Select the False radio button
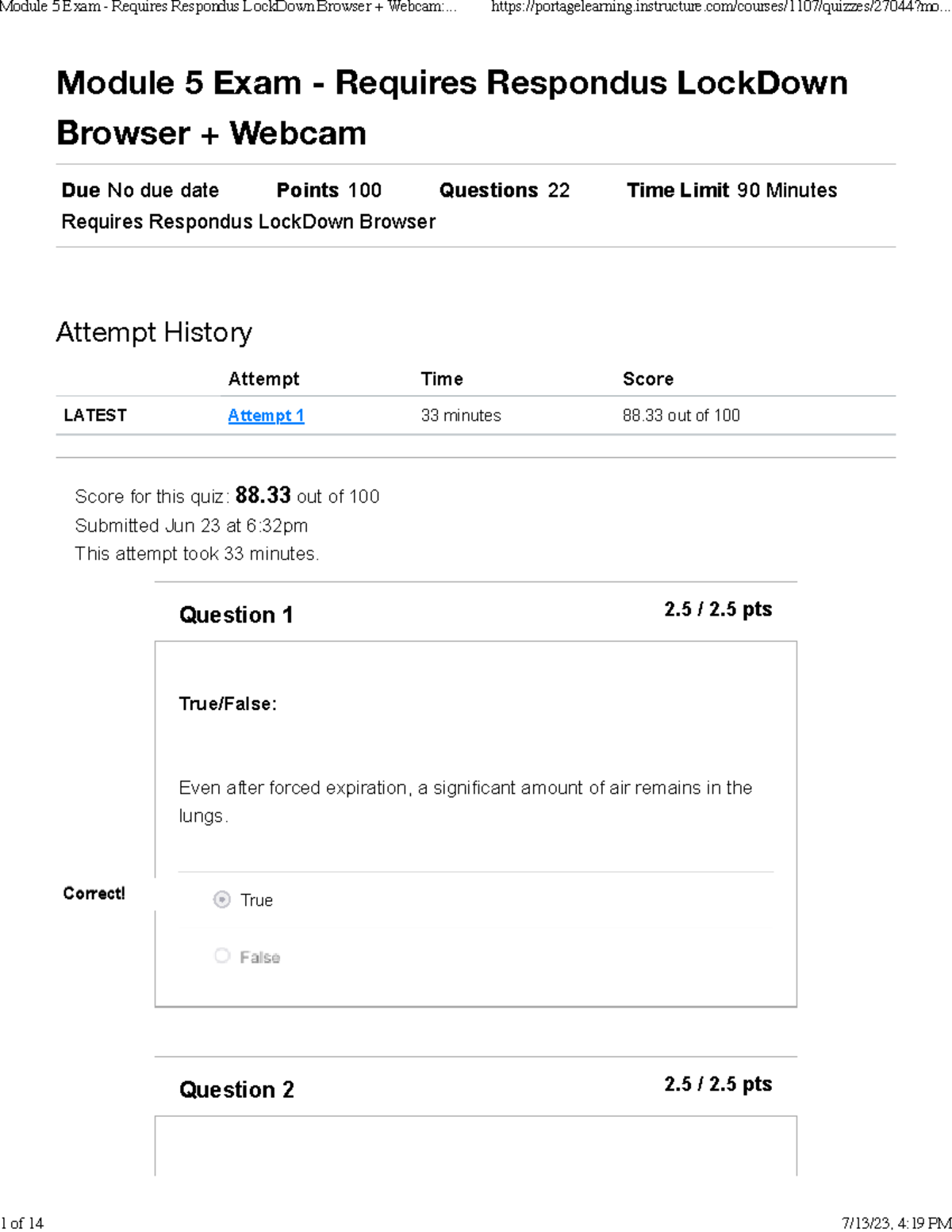 pyautogui.click(x=222, y=956)
